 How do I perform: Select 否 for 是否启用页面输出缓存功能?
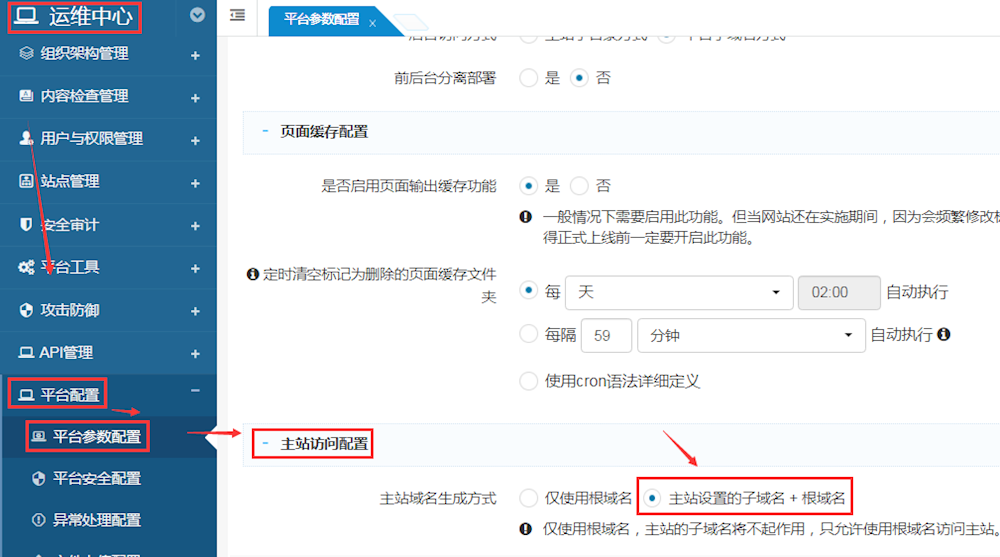pos(579,186)
